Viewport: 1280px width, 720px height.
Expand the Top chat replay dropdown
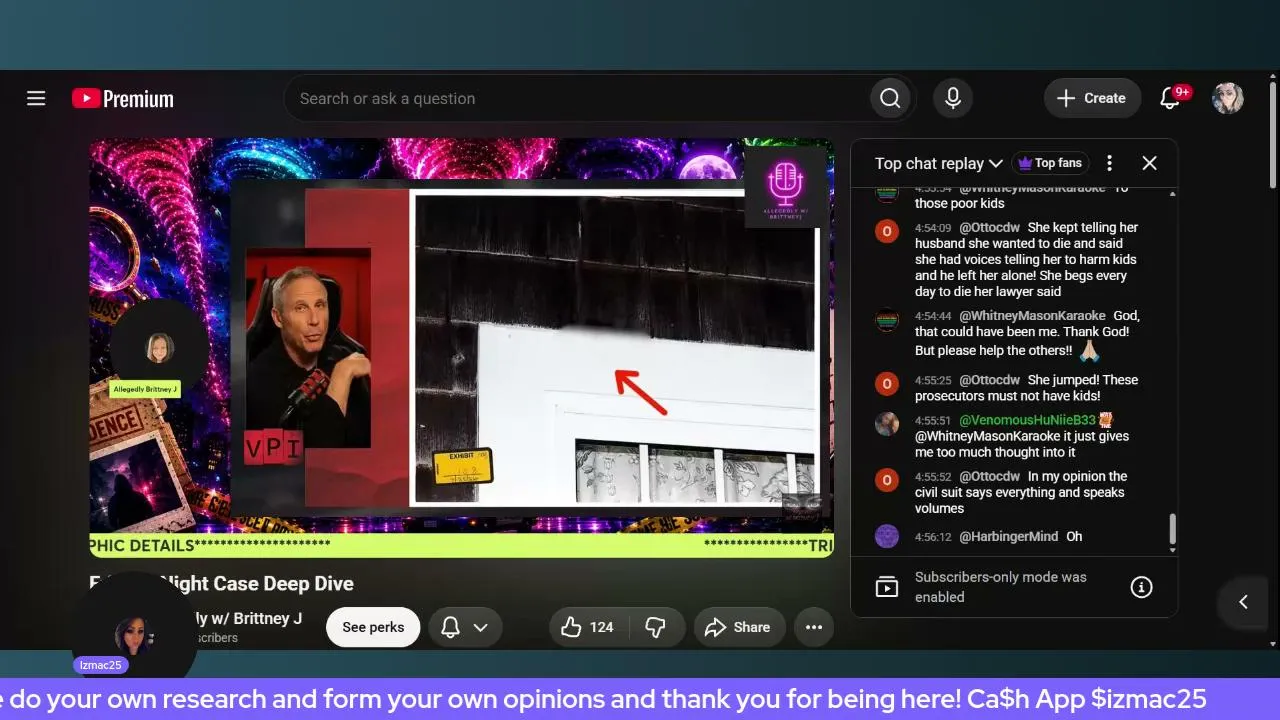click(x=939, y=163)
